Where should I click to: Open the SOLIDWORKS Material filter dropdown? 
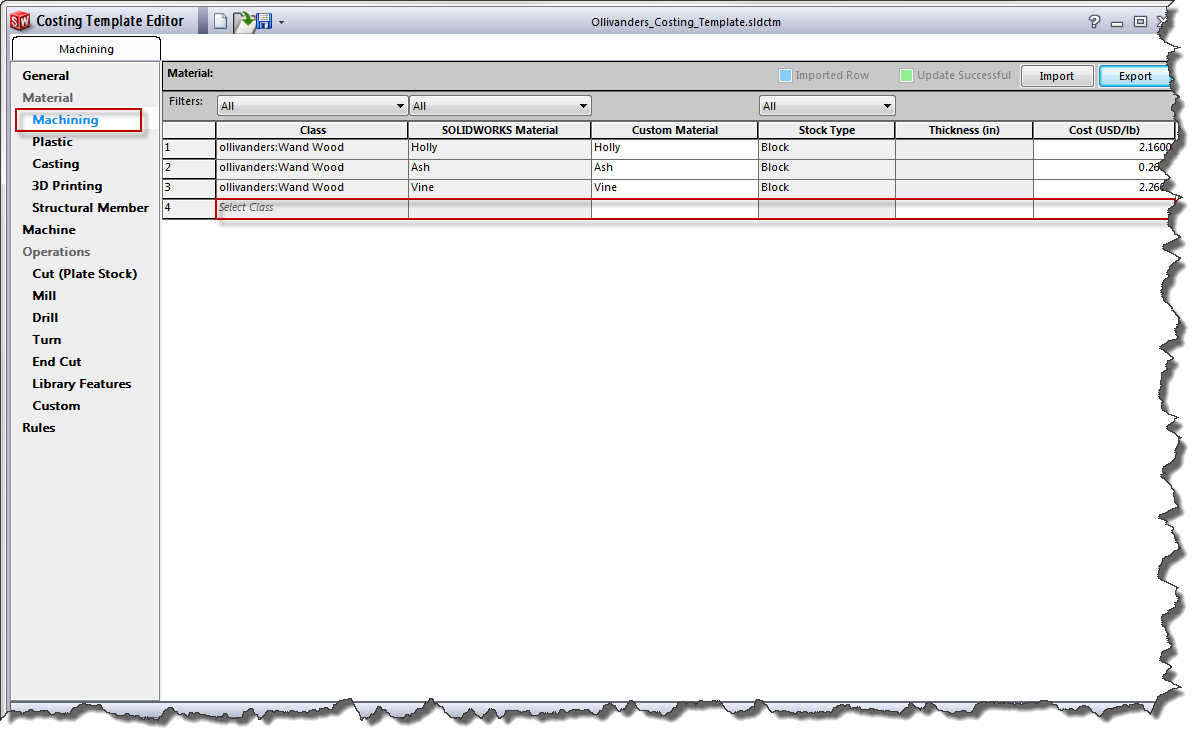click(500, 106)
